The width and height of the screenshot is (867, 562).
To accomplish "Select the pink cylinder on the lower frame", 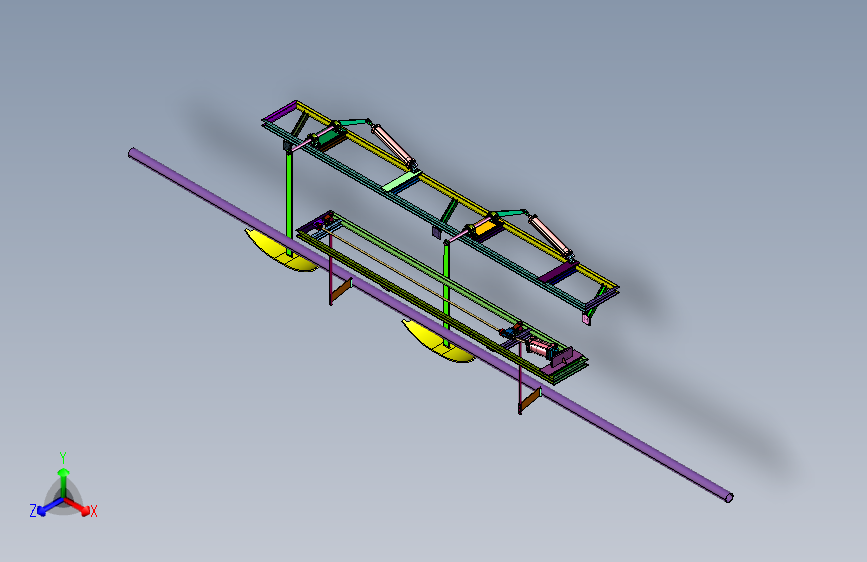I will point(540,347).
